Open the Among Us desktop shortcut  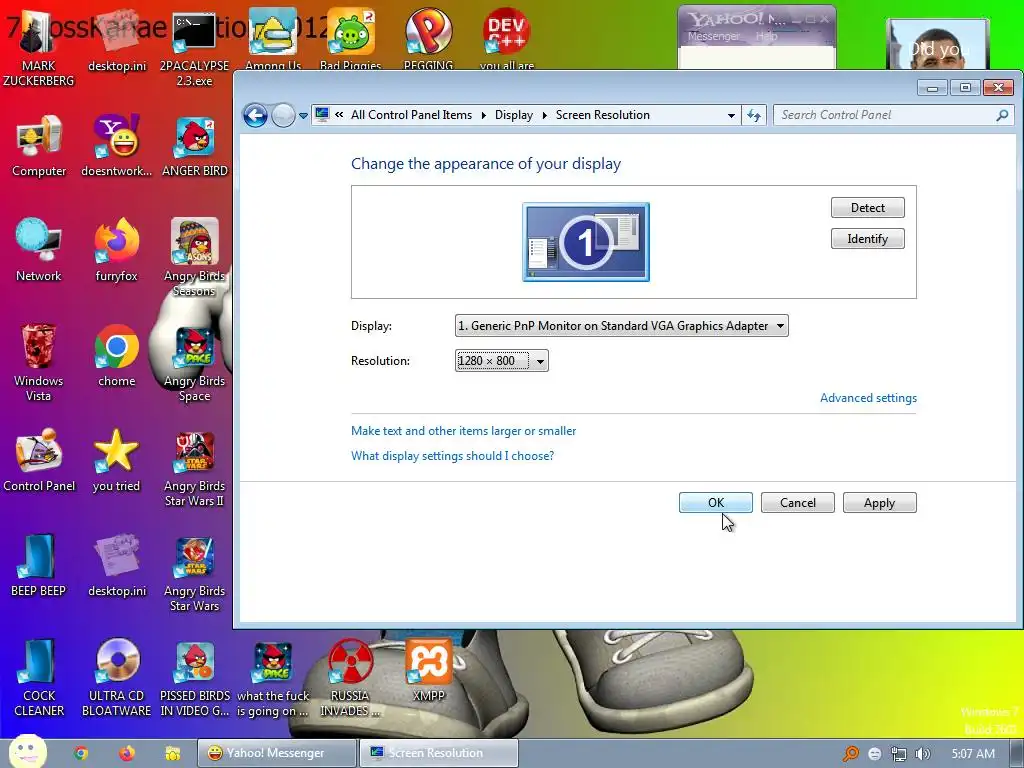272,38
